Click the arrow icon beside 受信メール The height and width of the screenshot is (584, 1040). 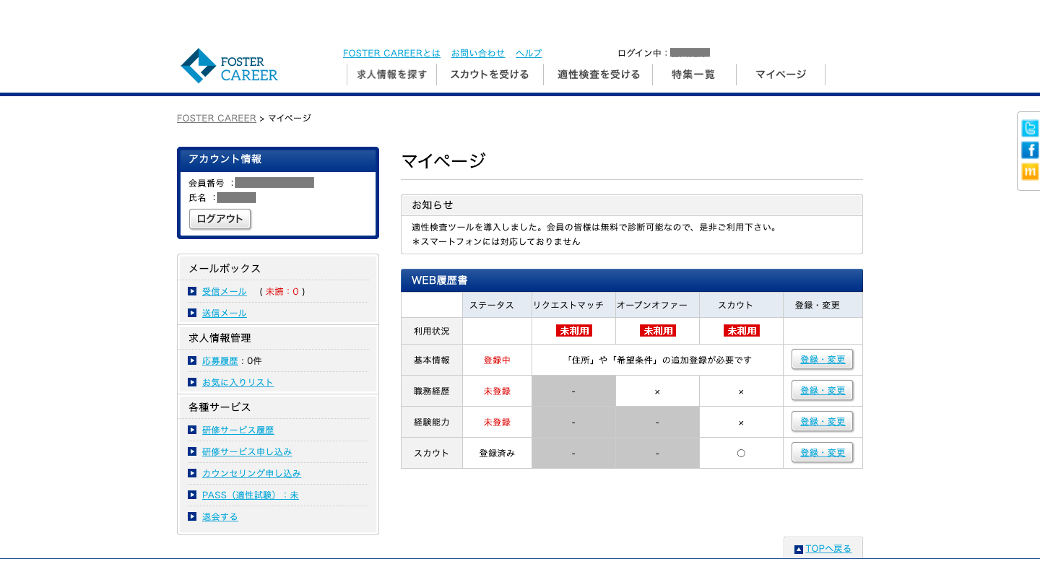coord(192,292)
